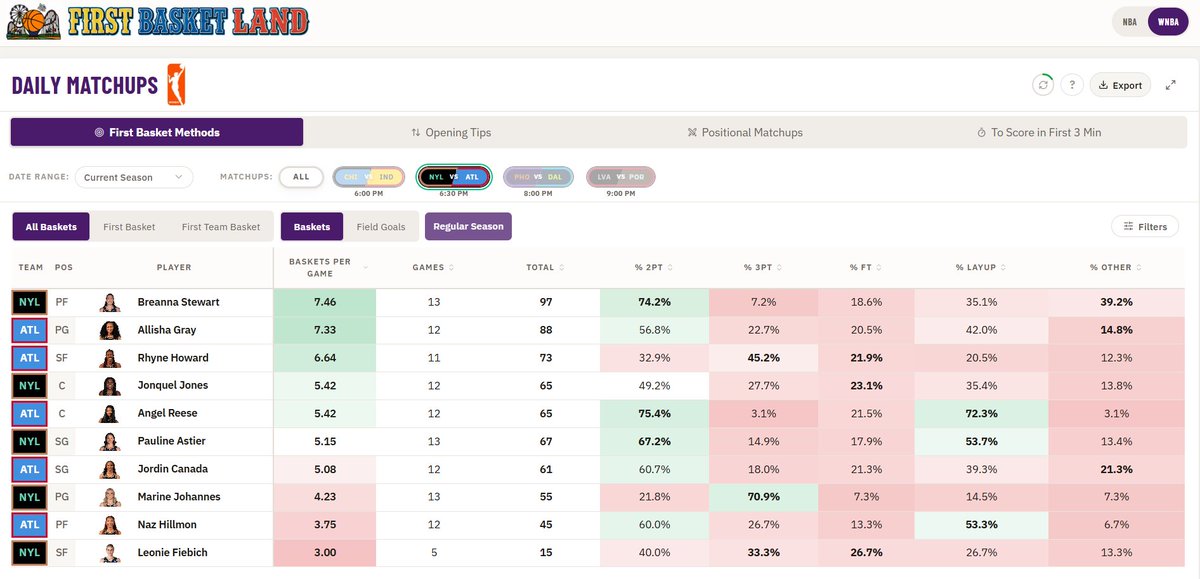Click Pauline Astier's player avatar

[x=111, y=441]
